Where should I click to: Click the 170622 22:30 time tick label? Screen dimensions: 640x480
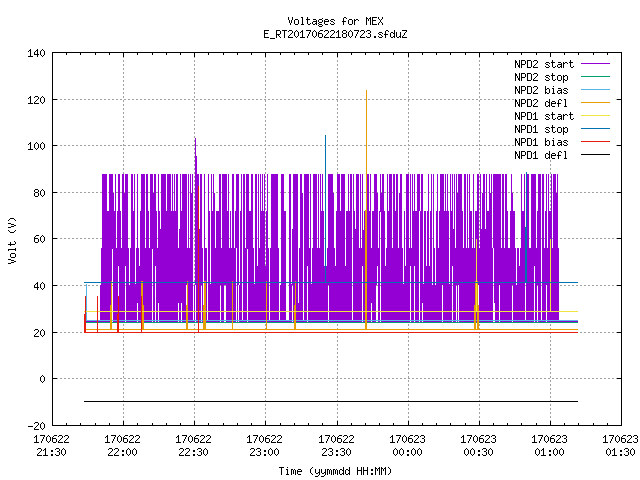coord(193,446)
